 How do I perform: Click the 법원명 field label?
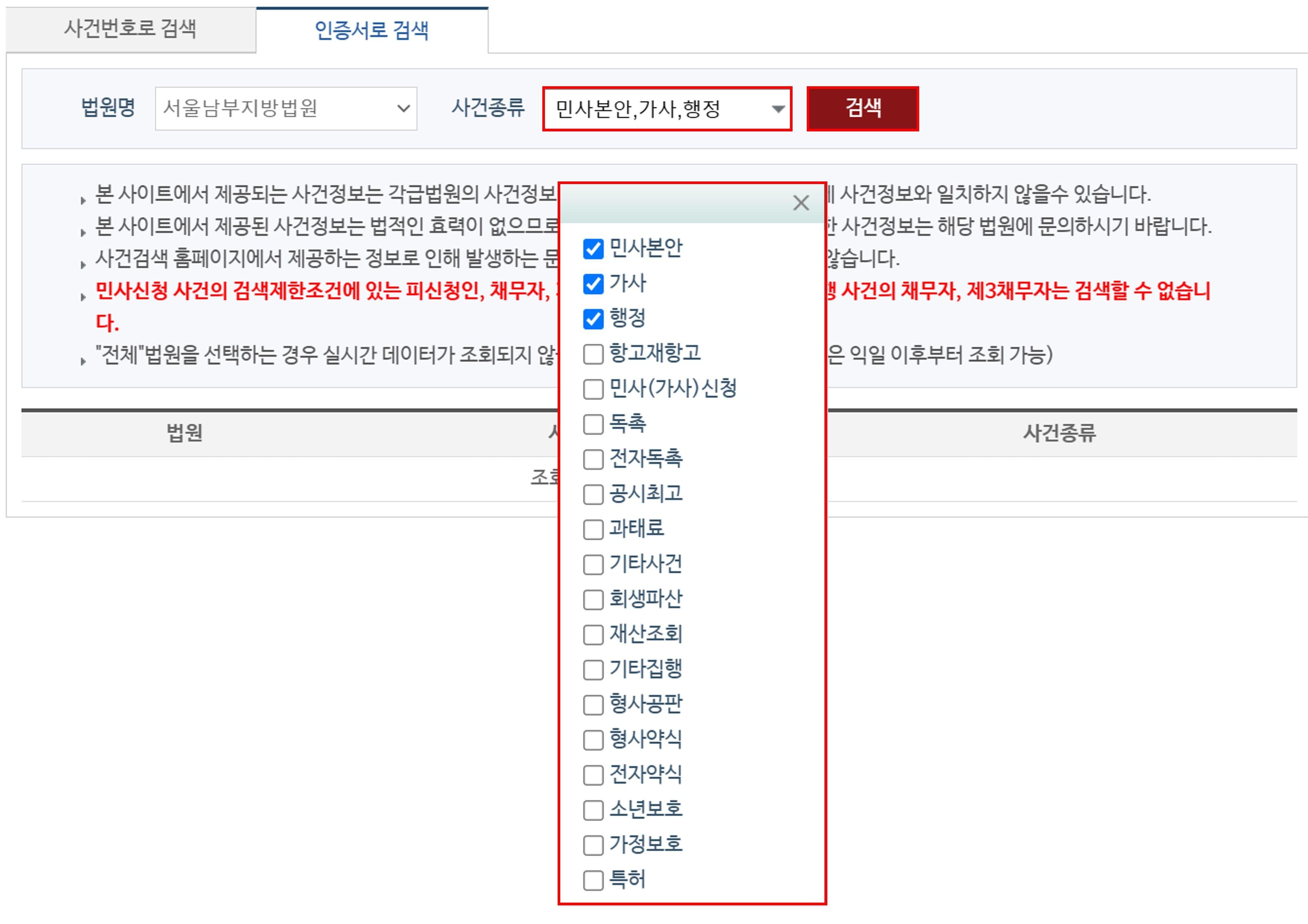[108, 108]
